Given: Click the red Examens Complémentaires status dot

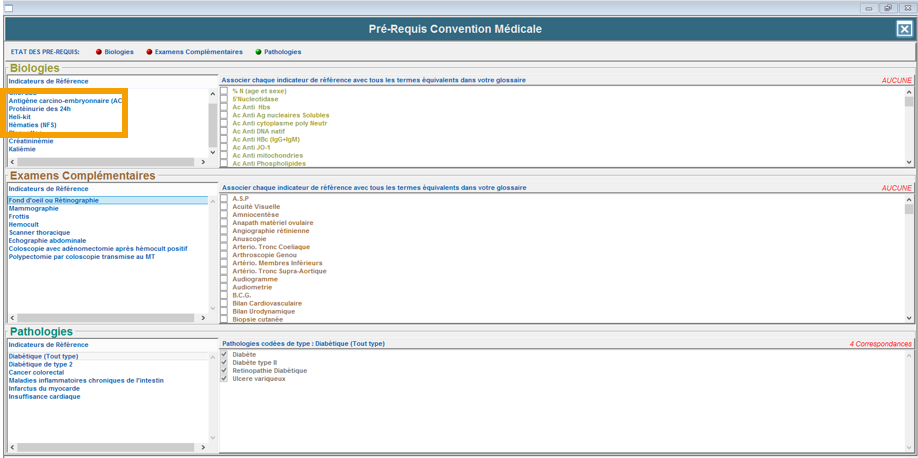Looking at the screenshot, I should coord(150,52).
